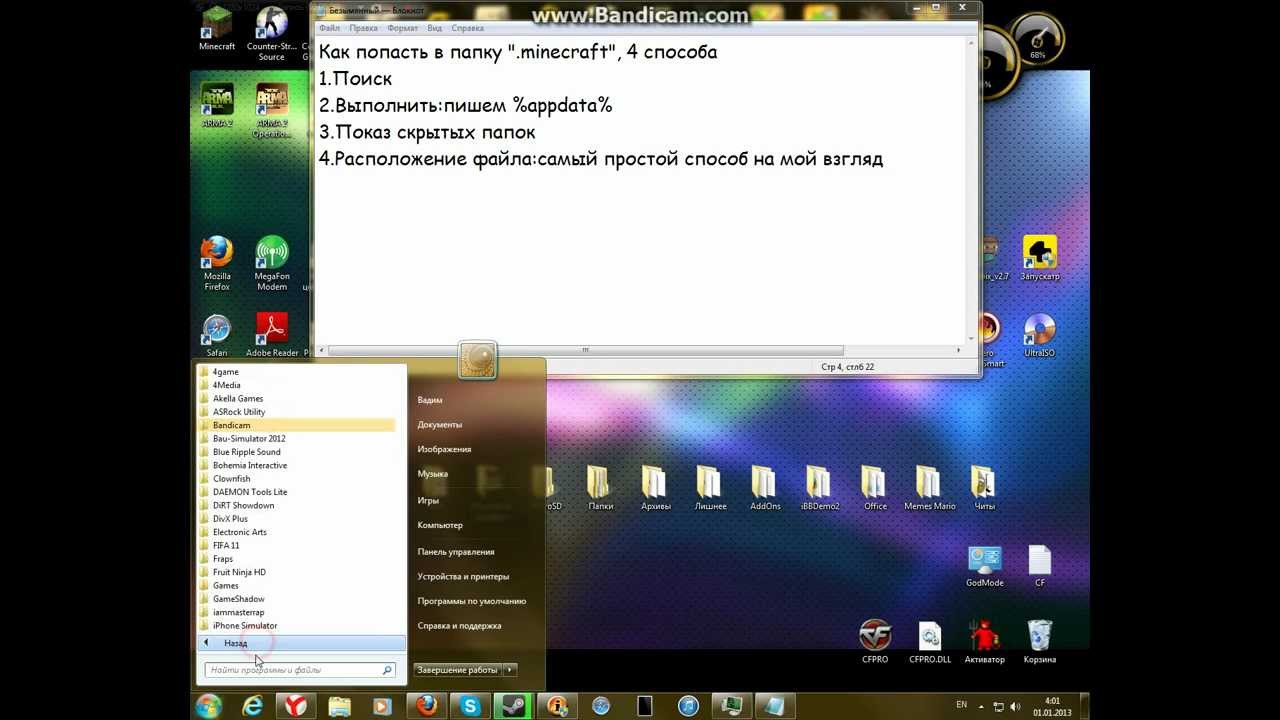The width and height of the screenshot is (1280, 720).
Task: Switch to Steam in taskbar
Action: point(513,706)
